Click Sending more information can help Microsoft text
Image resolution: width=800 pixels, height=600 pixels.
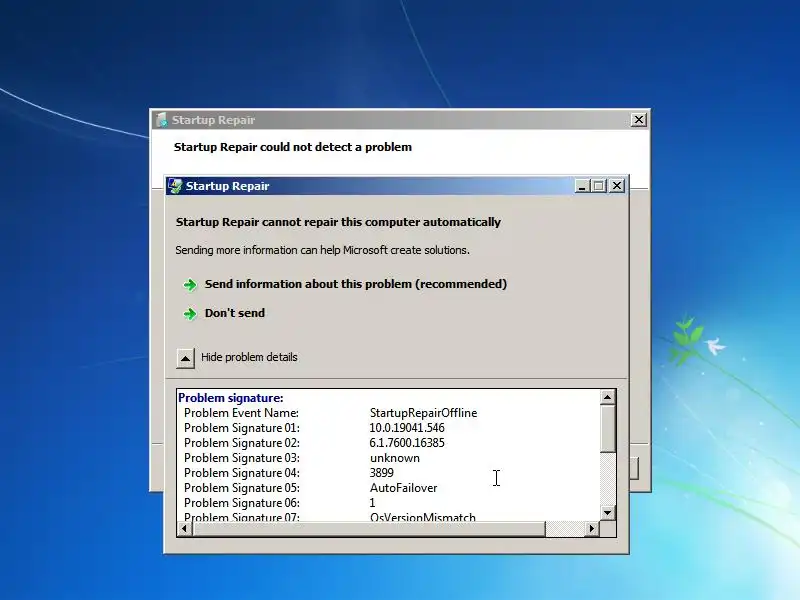322,250
